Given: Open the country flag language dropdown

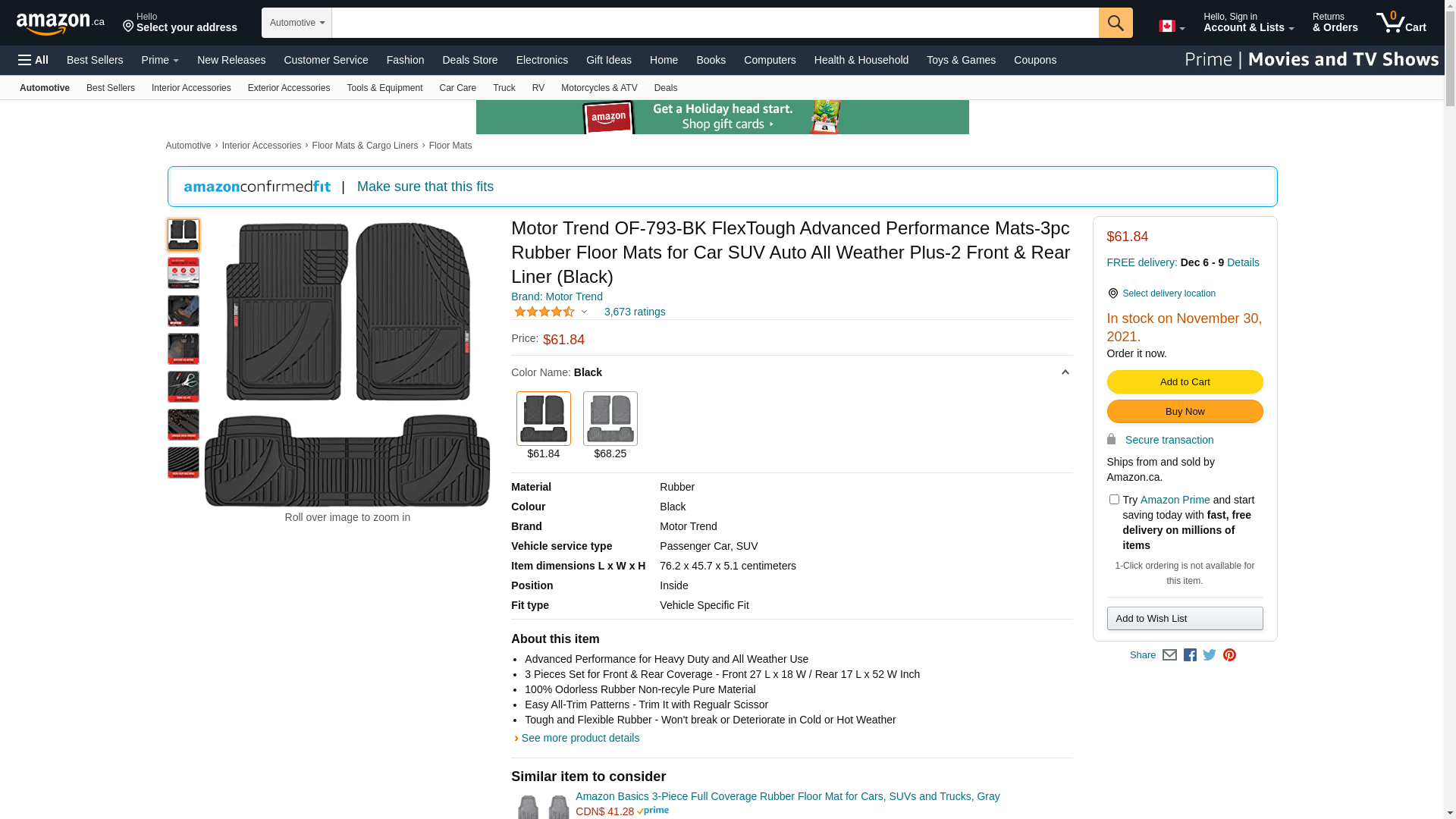Looking at the screenshot, I should [x=1172, y=27].
